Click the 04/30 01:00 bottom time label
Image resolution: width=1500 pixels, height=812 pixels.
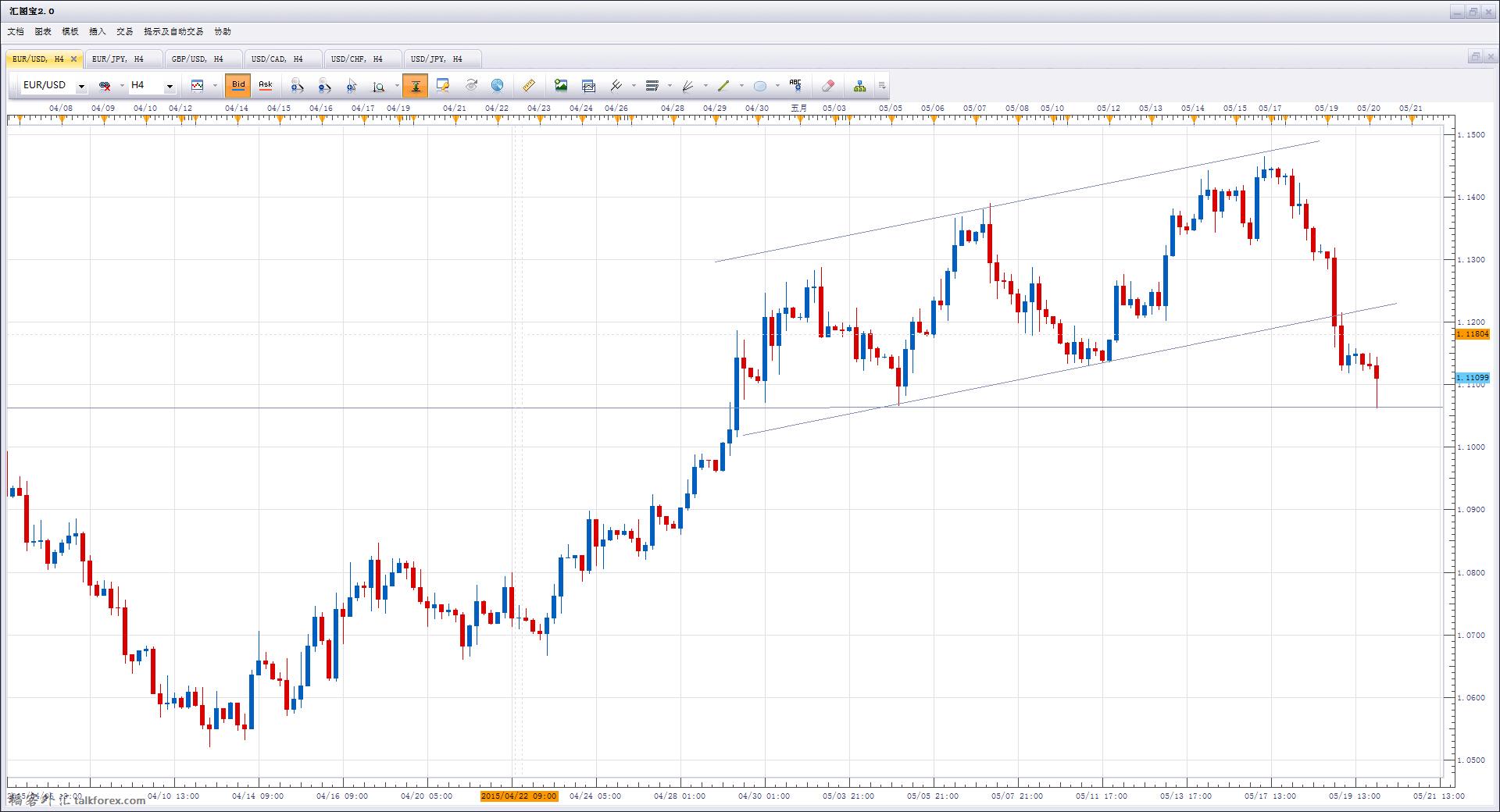point(764,796)
